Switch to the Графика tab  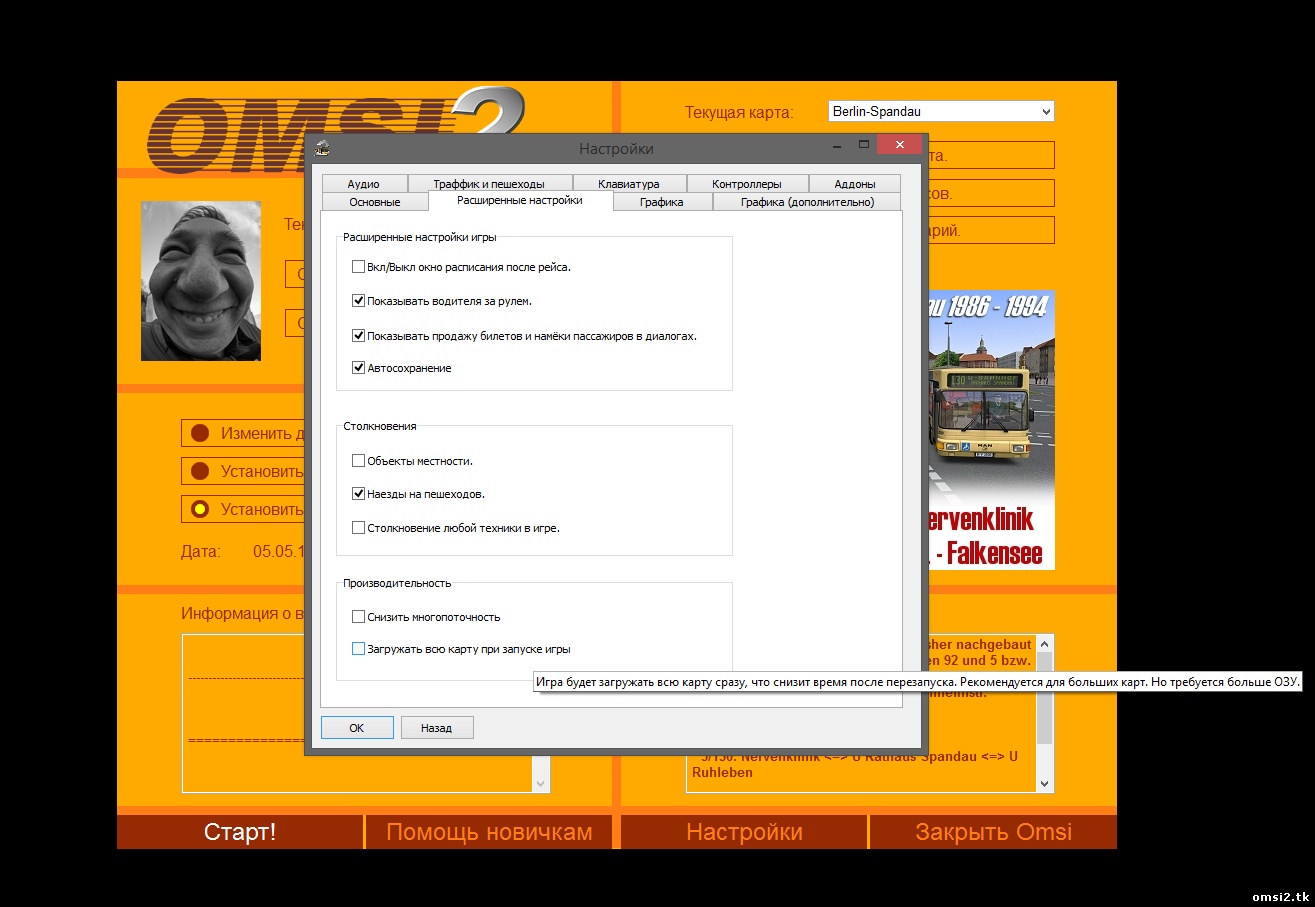[661, 201]
